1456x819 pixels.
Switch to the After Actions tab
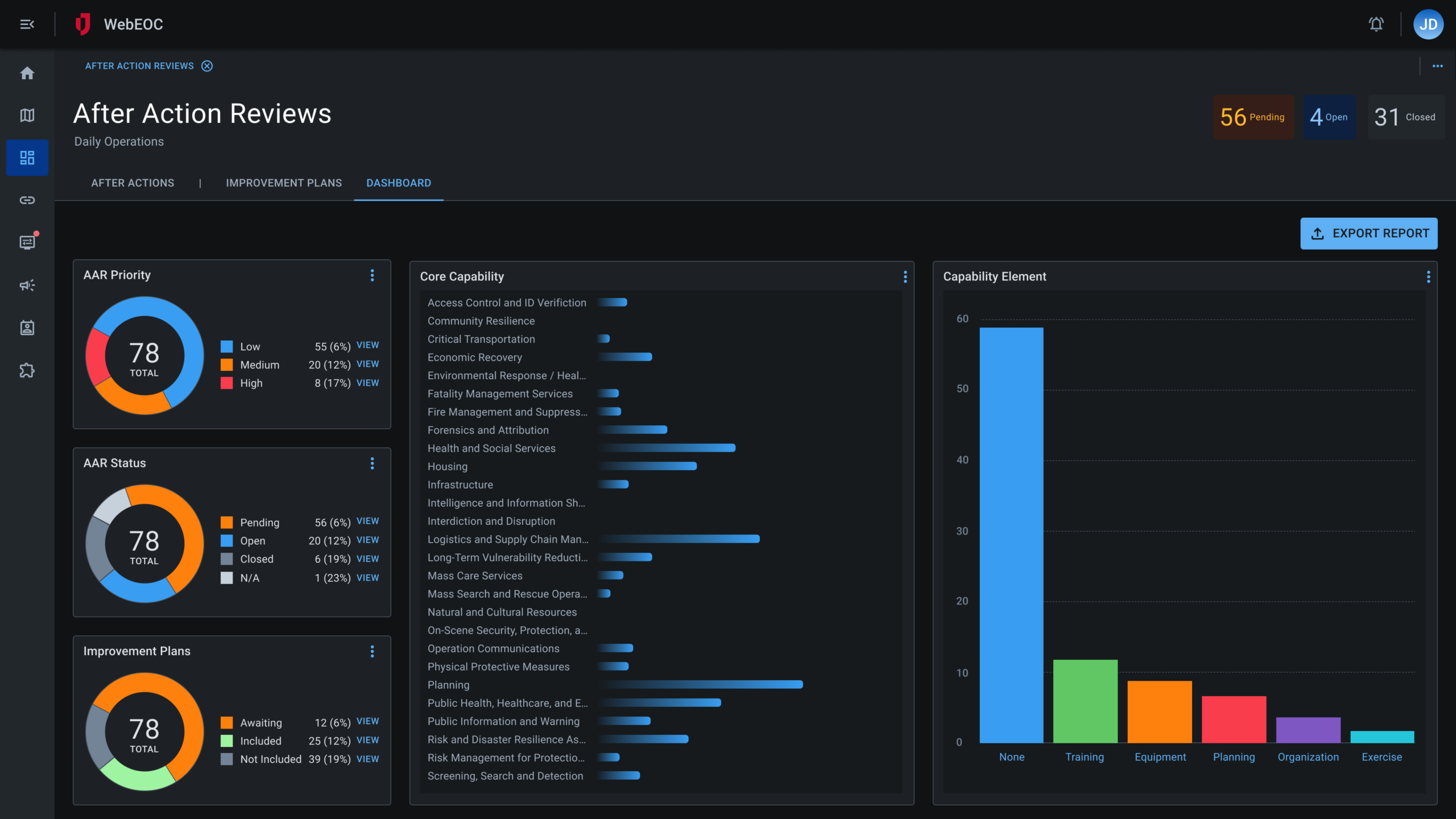click(133, 183)
